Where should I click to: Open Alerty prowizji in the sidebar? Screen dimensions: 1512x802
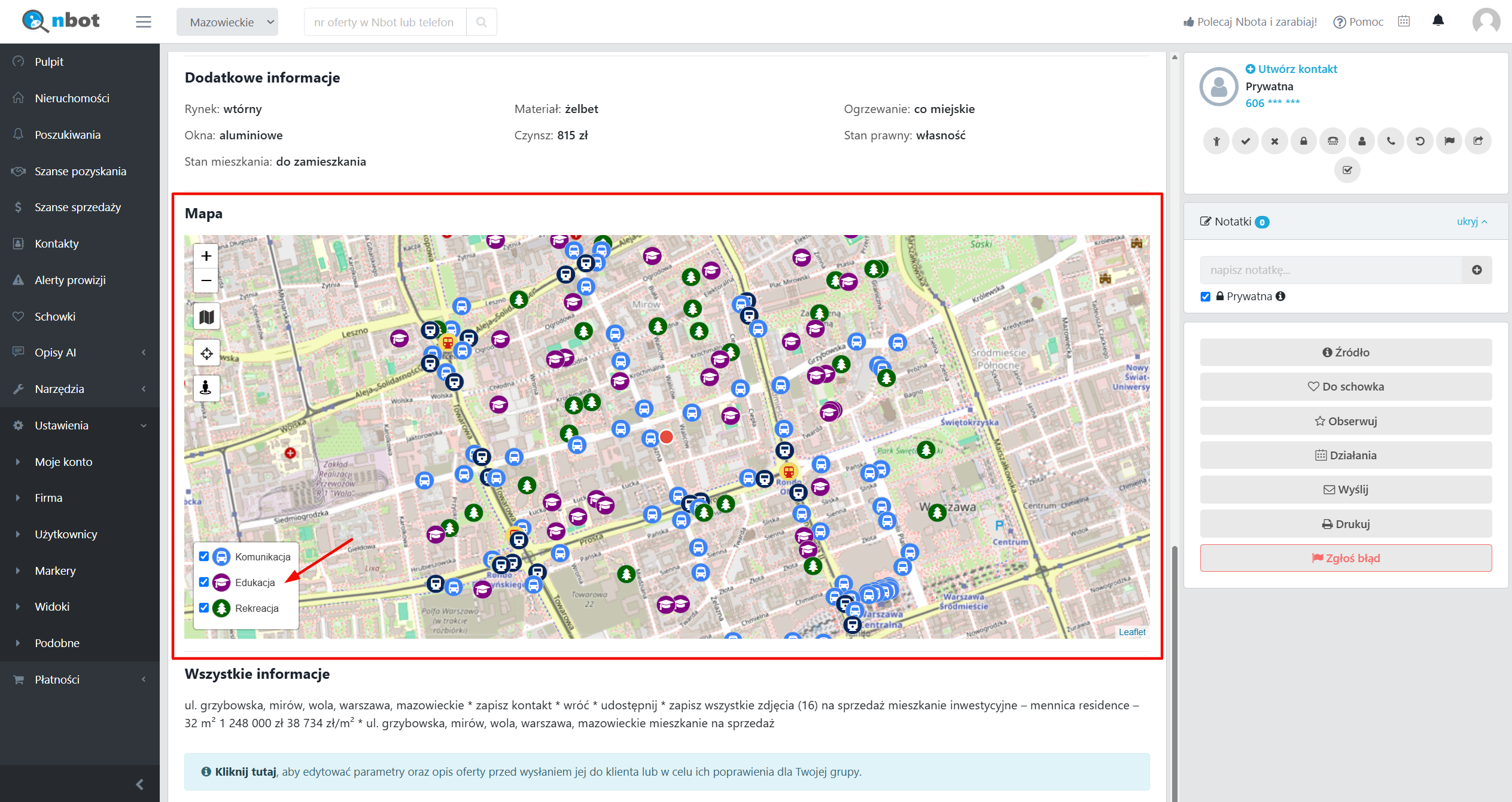[x=80, y=280]
